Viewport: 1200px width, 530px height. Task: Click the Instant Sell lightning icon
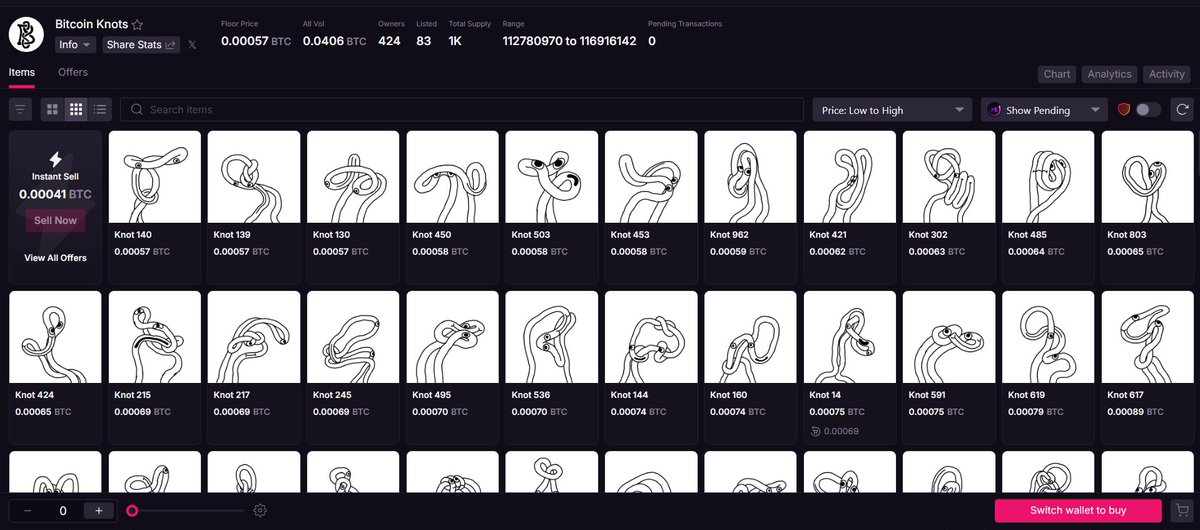click(56, 159)
